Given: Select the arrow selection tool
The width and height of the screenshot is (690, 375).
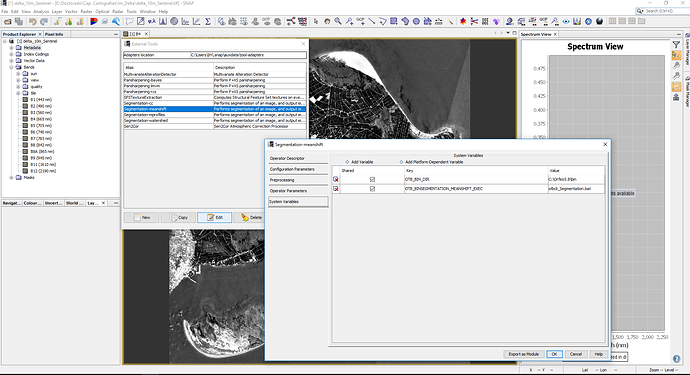Looking at the screenshot, I should click(316, 21).
